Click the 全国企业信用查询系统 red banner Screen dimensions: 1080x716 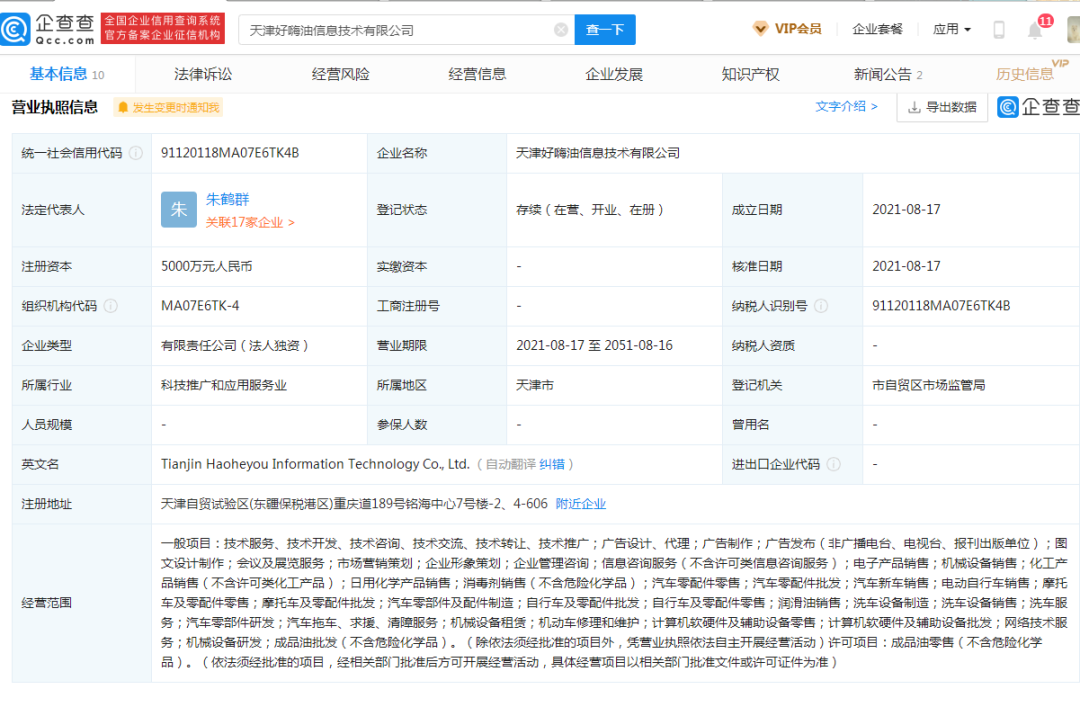point(163,28)
